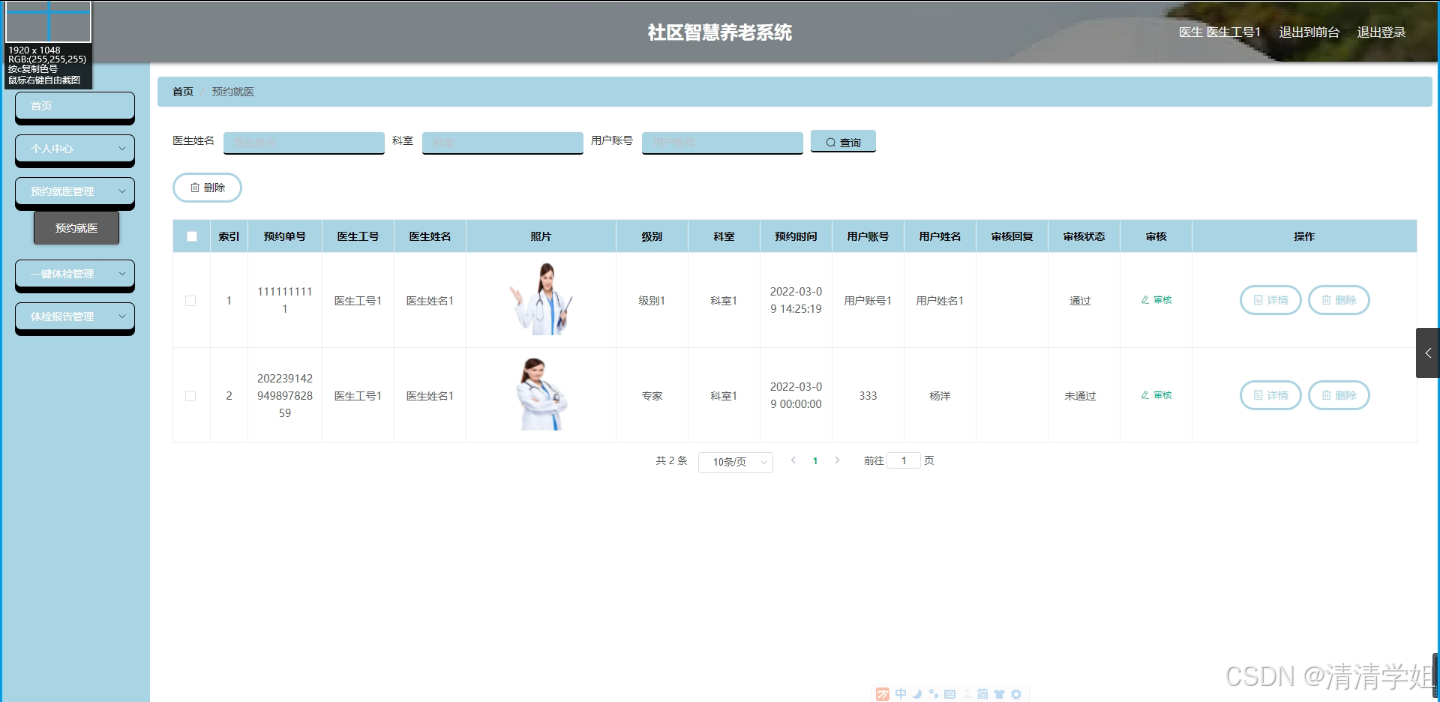1440x702 pixels.
Task: Click the 审核回复 column header
Action: point(1012,237)
